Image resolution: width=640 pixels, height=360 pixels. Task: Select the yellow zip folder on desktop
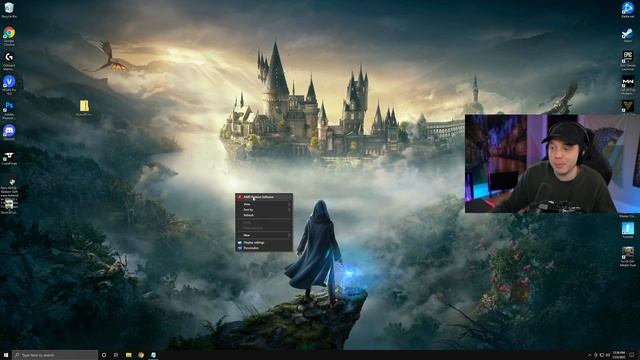pos(84,108)
